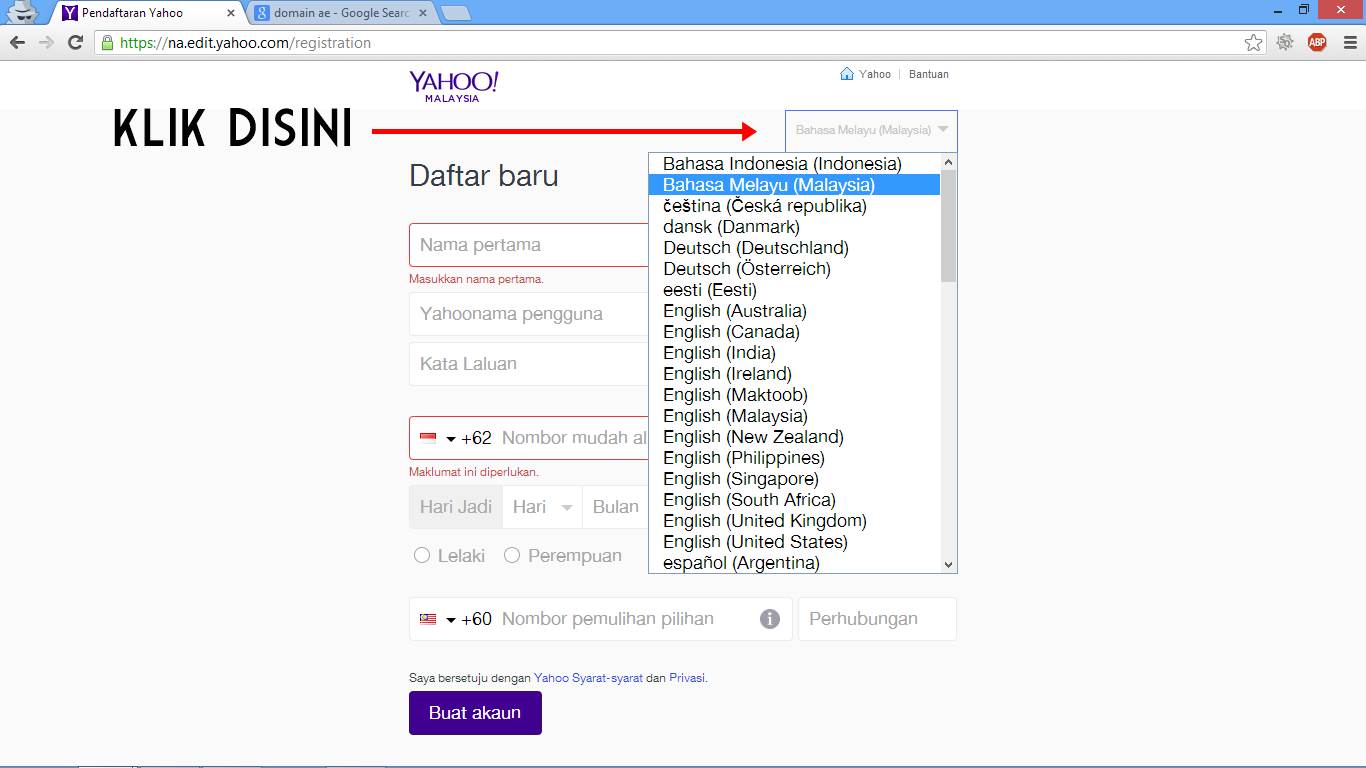1366x768 pixels.
Task: Pick English (United Kingdom) from the list
Action: coord(795,521)
